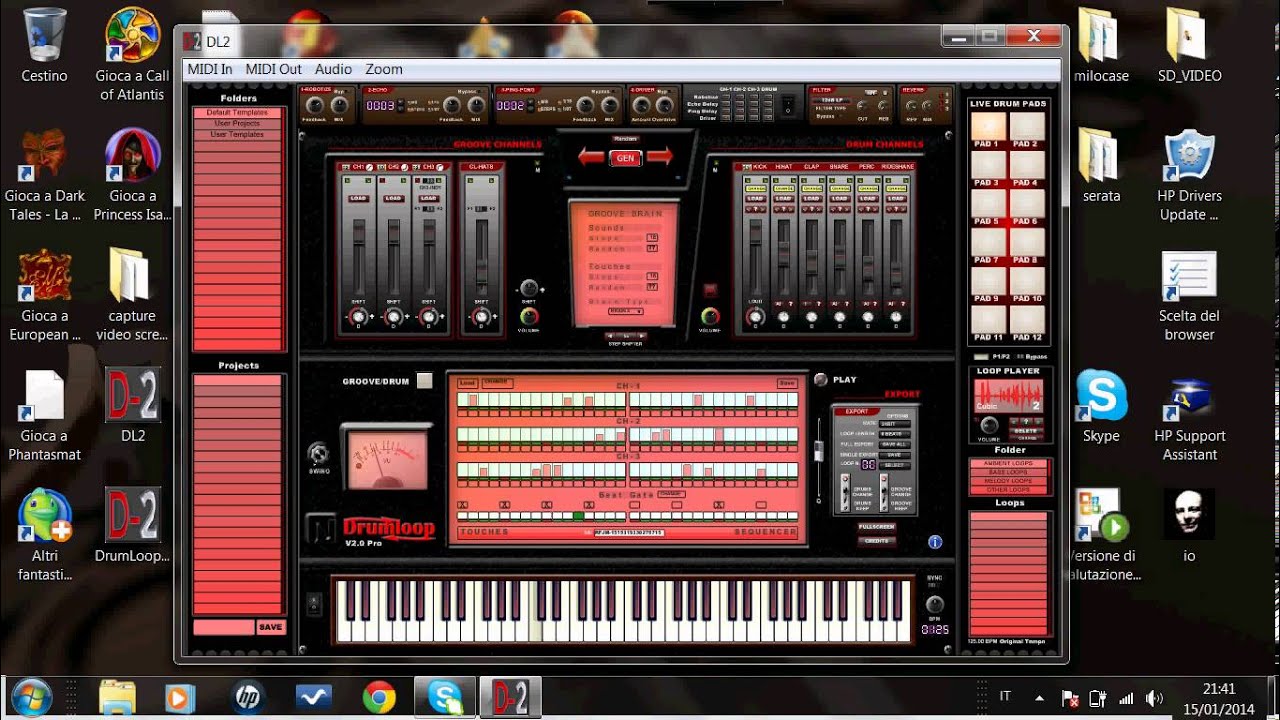Click the filter CUT knob
This screenshot has width=1280, height=720.
(861, 105)
